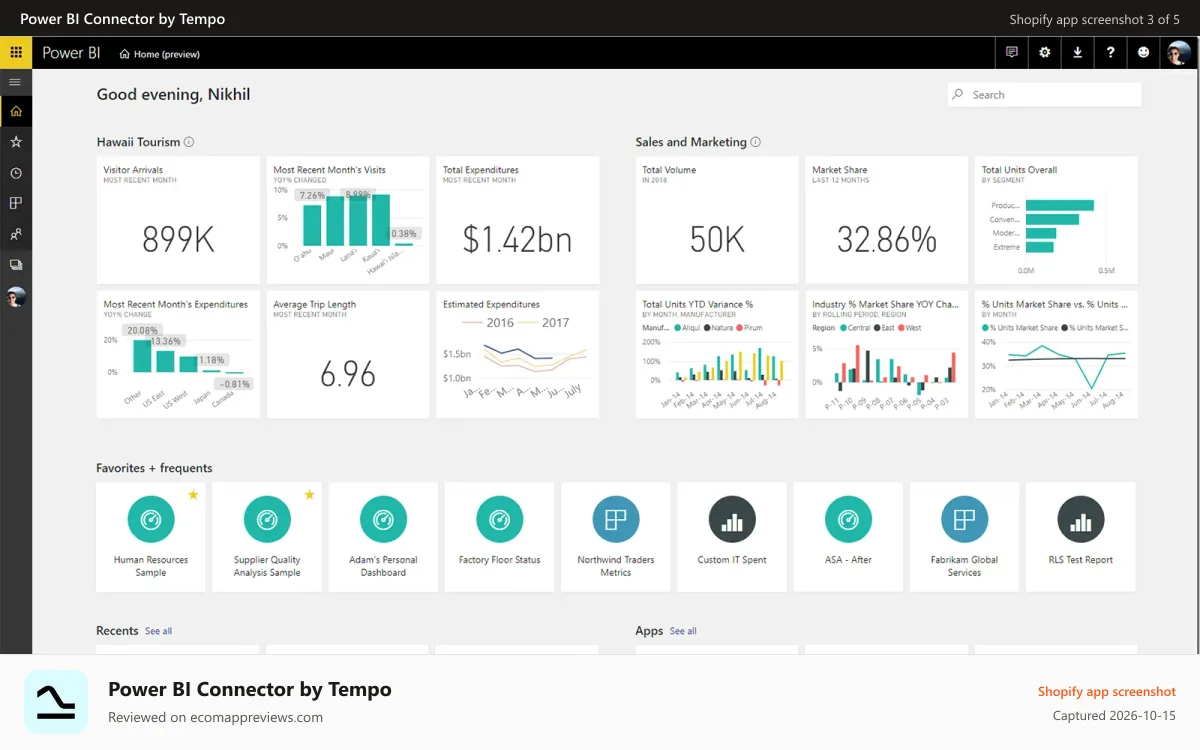Click Home (preview) breadcrumb
The width and height of the screenshot is (1200, 750).
point(159,54)
